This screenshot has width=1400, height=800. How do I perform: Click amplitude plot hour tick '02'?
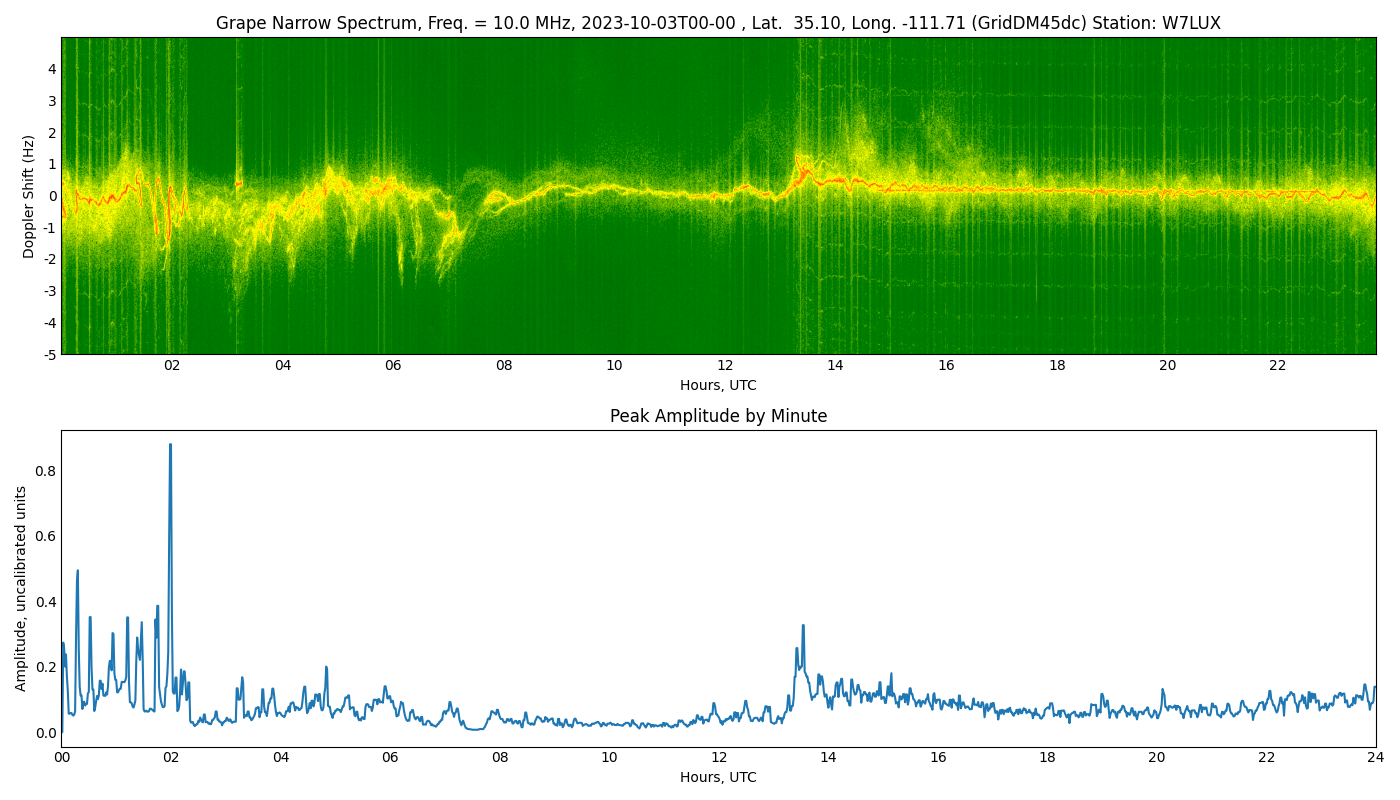(x=171, y=758)
